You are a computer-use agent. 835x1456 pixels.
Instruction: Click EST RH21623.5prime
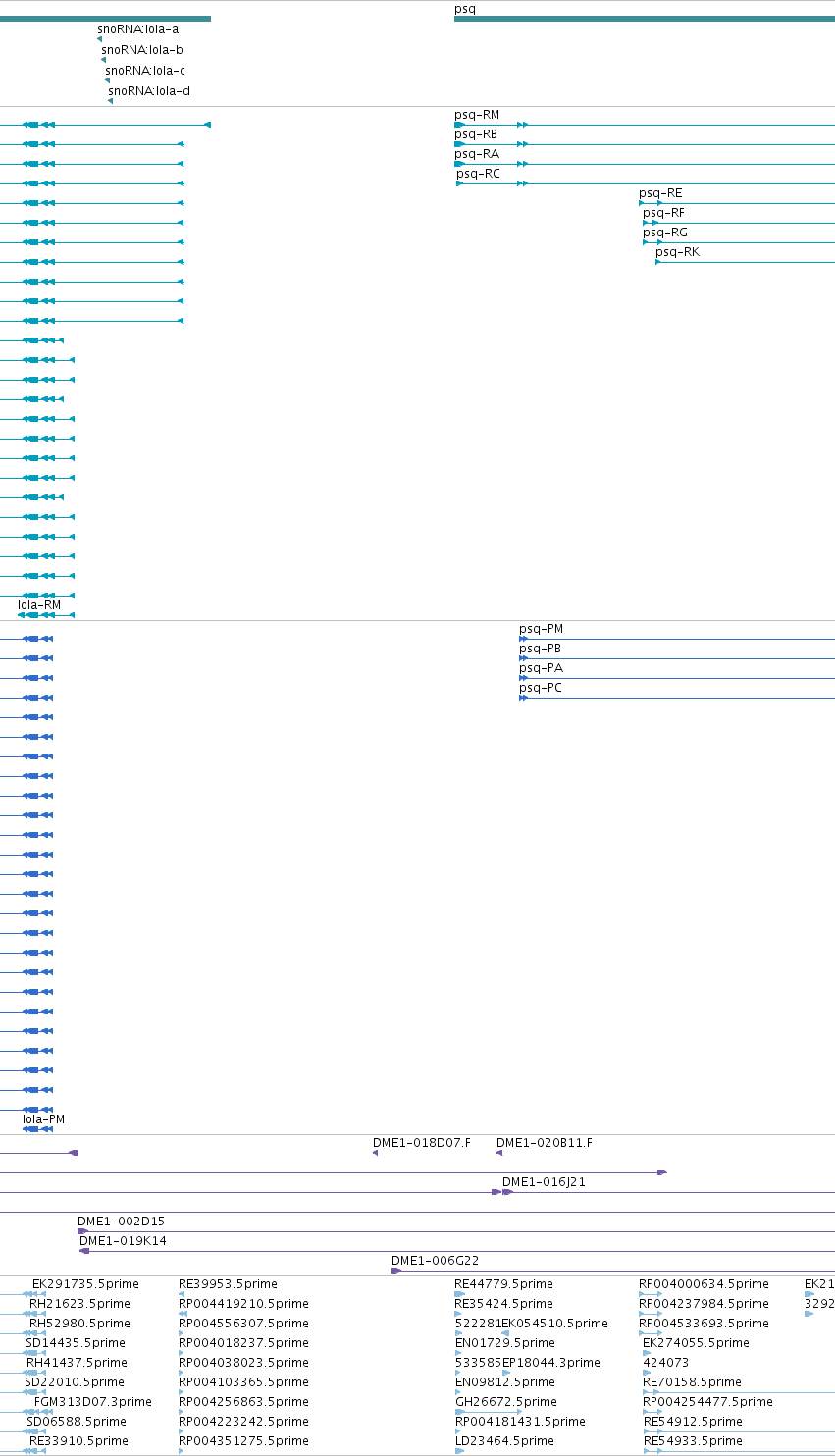[x=79, y=1304]
